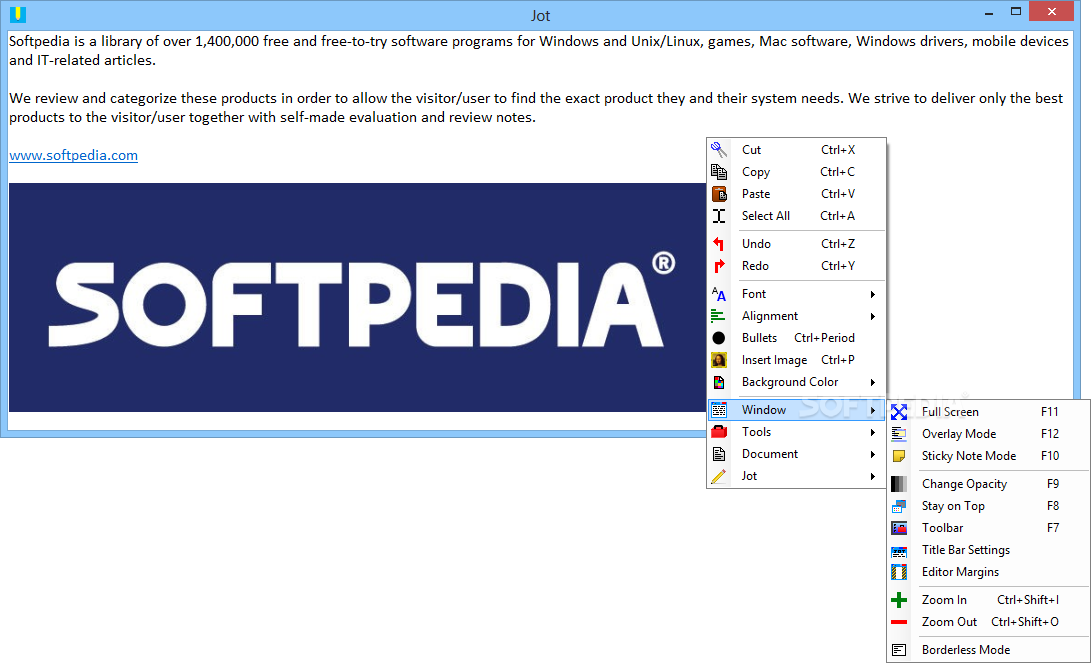
Task: Toggle Bullets formatting entry
Action: click(x=797, y=338)
